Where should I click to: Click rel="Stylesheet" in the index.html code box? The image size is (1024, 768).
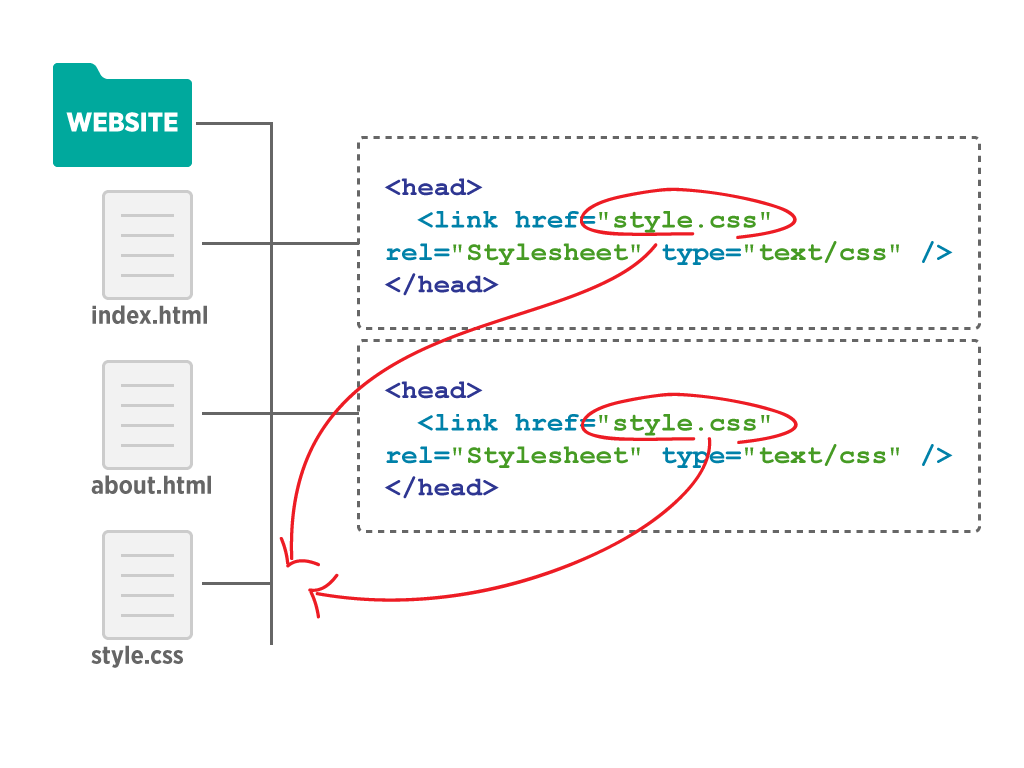pos(514,253)
